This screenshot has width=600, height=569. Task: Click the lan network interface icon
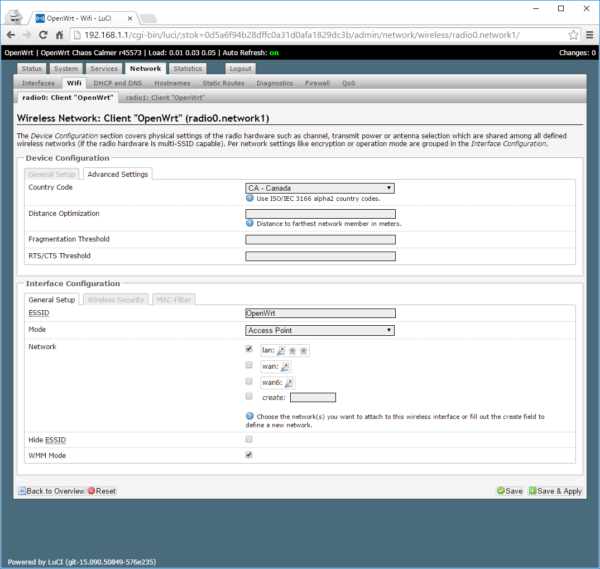(x=281, y=350)
